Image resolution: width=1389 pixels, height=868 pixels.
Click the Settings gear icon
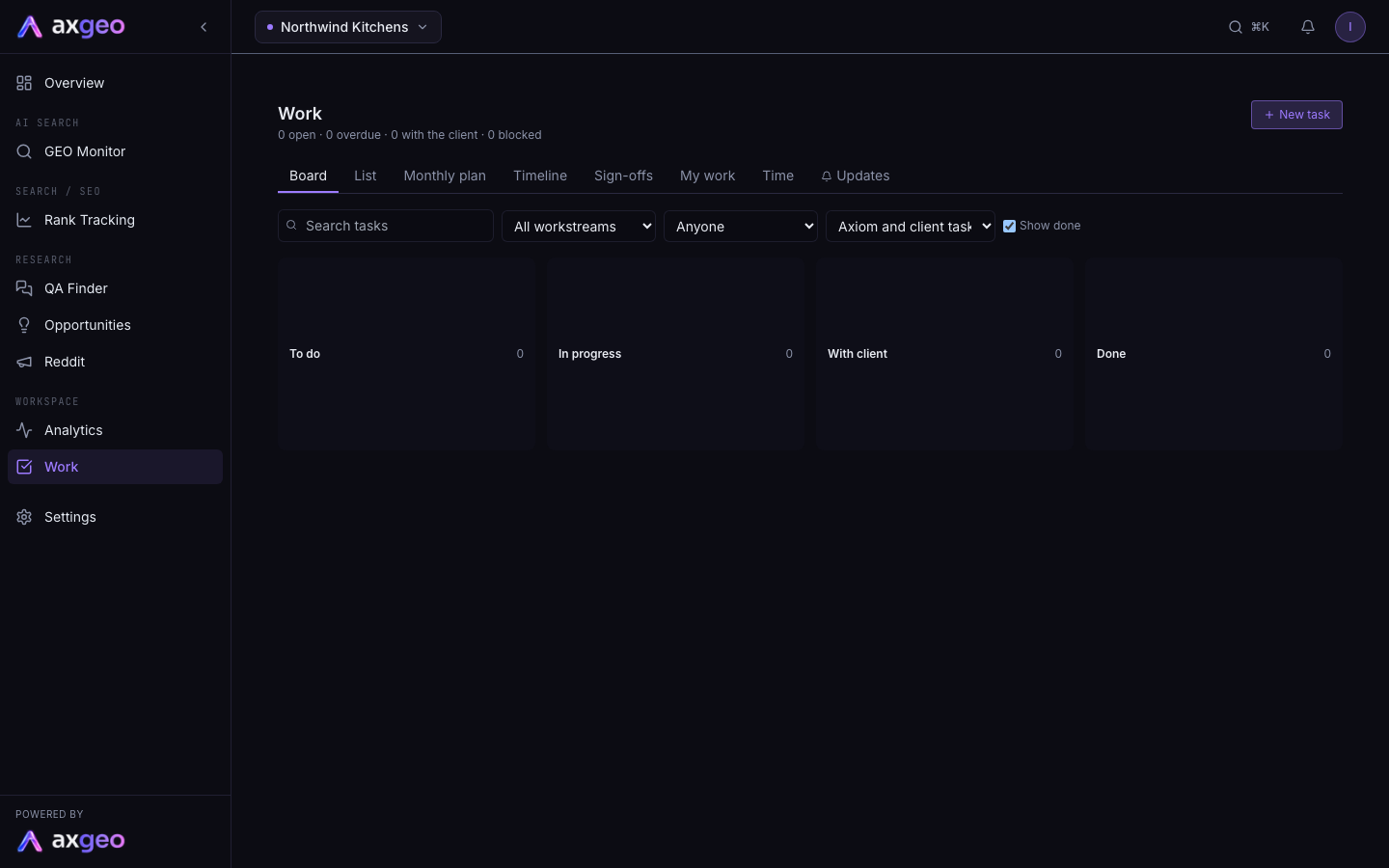click(x=24, y=517)
